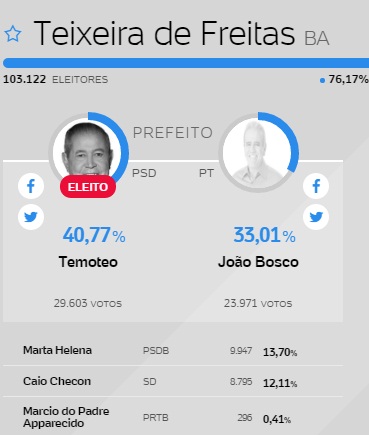The width and height of the screenshot is (369, 435).
Task: Open Temoteo's candidate photo
Action: click(x=88, y=152)
